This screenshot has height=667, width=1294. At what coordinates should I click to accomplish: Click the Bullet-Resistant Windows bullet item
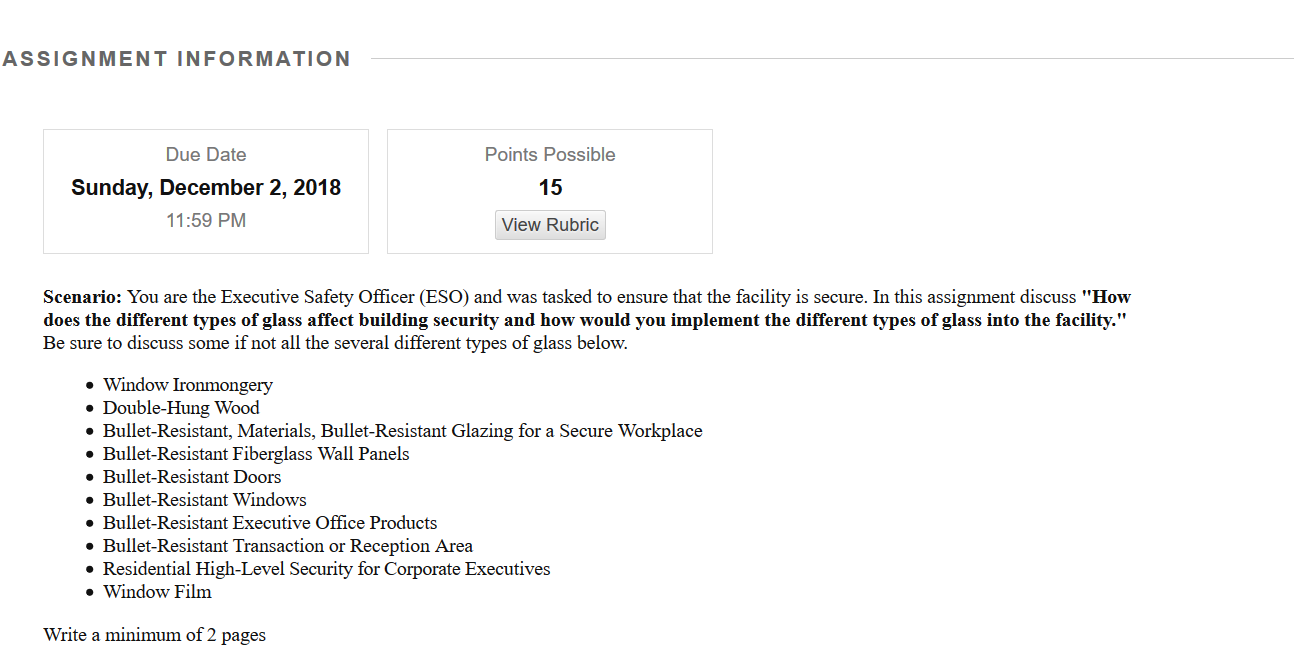(205, 500)
